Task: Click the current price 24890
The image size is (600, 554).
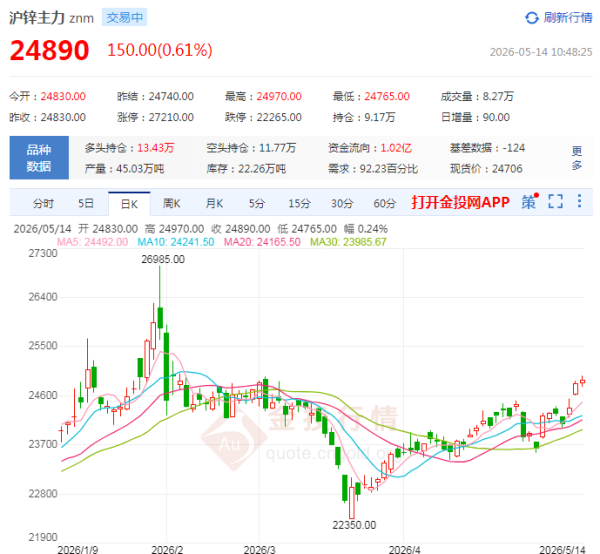Action: [49, 50]
